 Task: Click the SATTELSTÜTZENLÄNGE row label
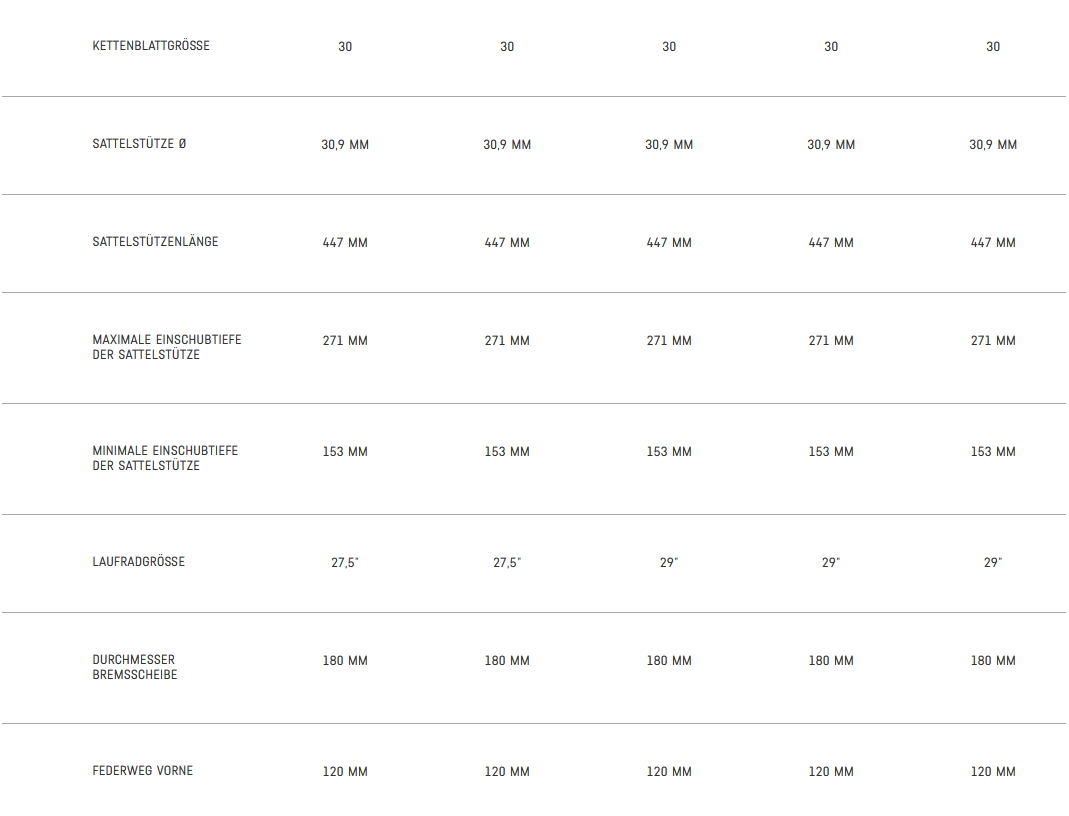(x=155, y=242)
